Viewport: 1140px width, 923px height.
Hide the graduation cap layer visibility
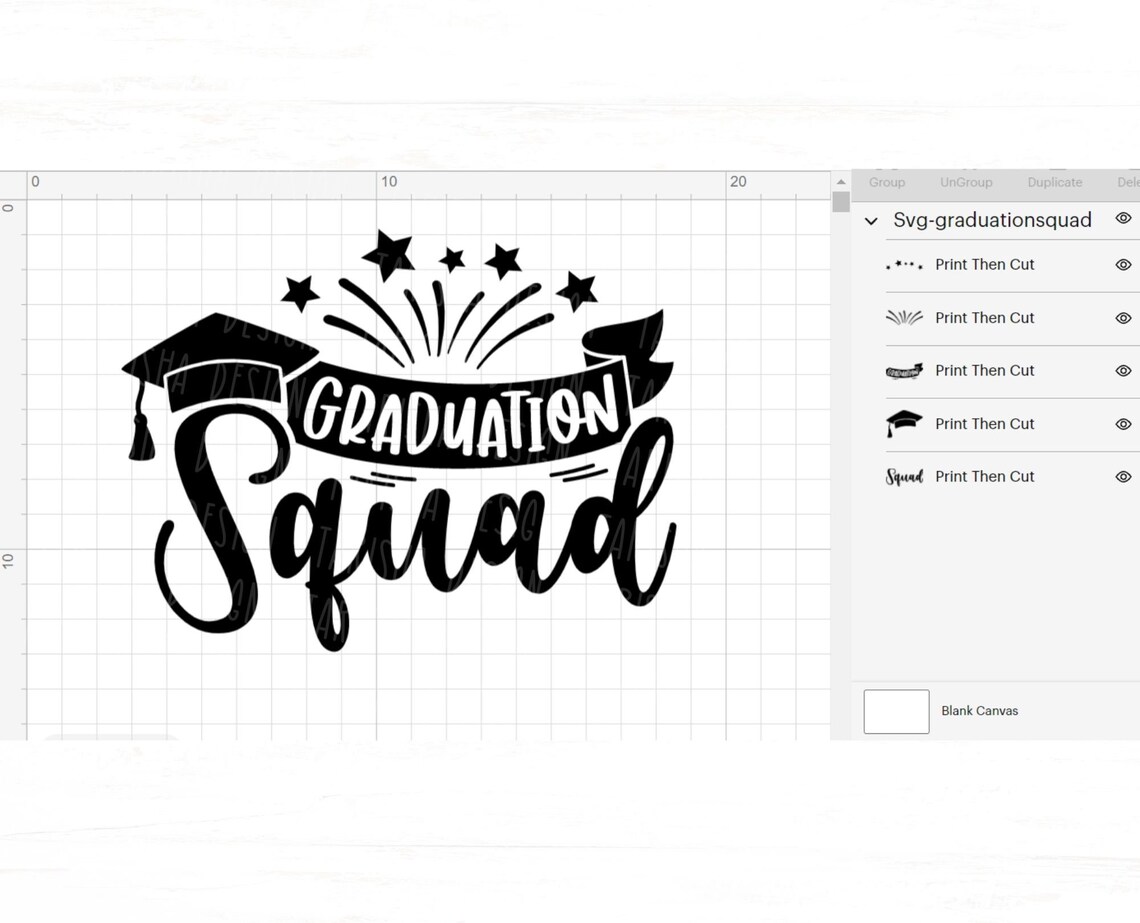pos(1123,424)
